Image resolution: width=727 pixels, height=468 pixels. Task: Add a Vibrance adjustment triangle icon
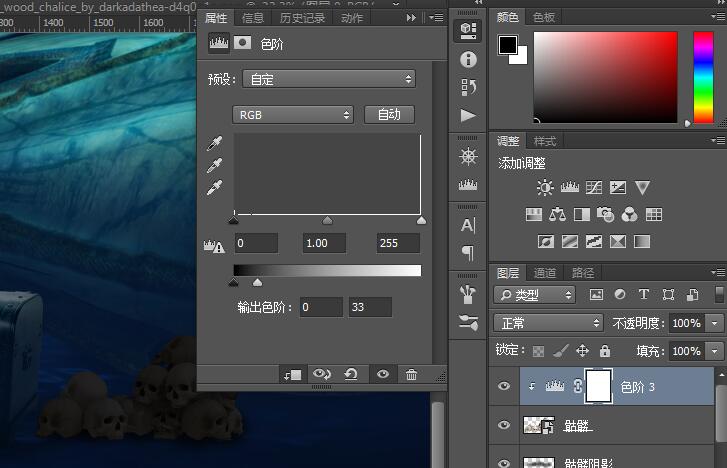[642, 187]
